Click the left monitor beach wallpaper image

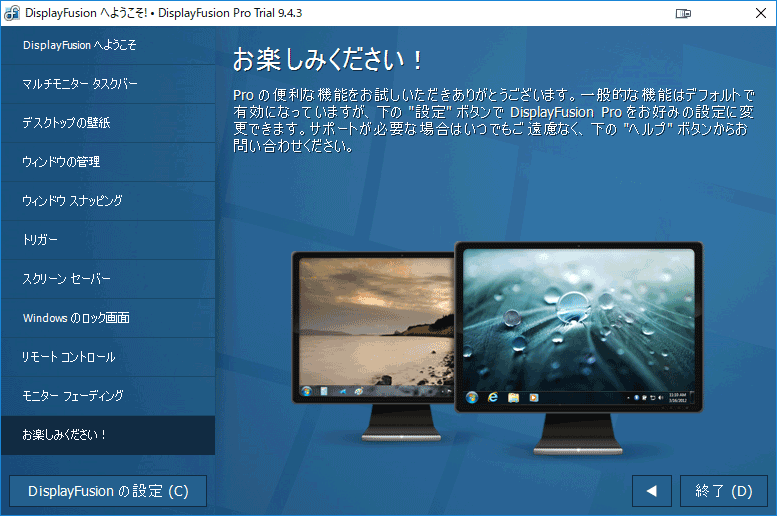tap(377, 327)
